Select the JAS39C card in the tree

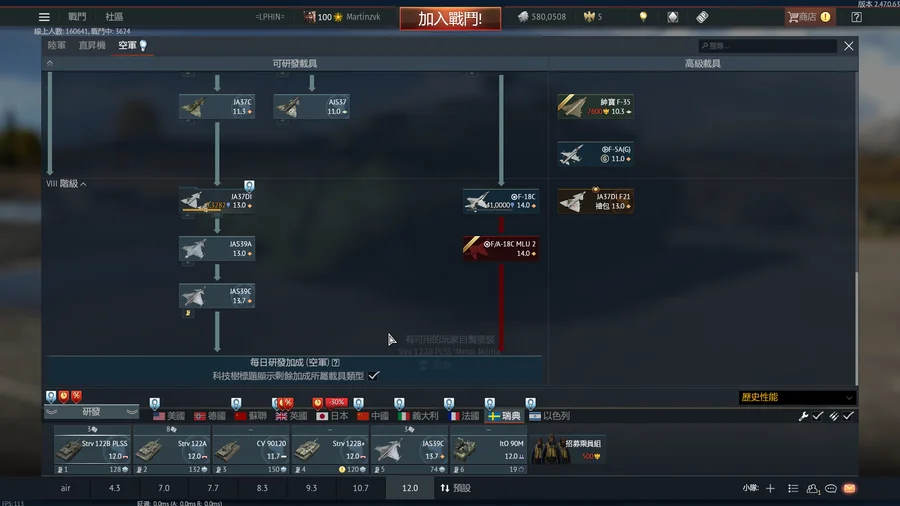pyautogui.click(x=217, y=296)
